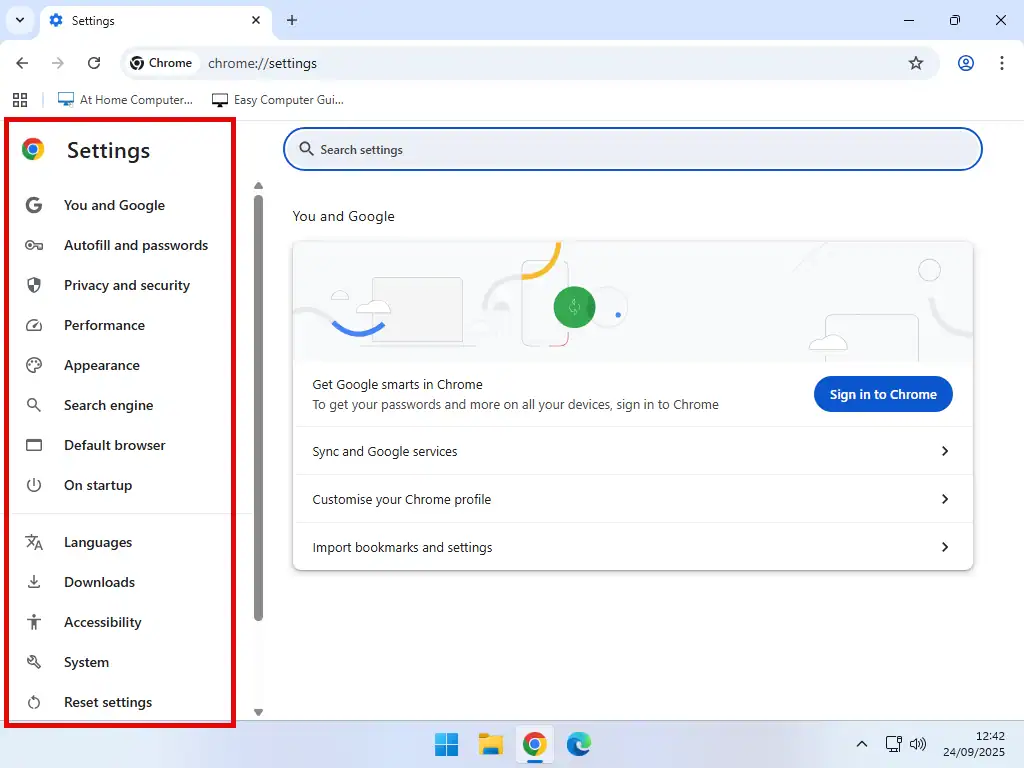Open new tab with plus icon
Viewport: 1024px width, 768px height.
(292, 20)
